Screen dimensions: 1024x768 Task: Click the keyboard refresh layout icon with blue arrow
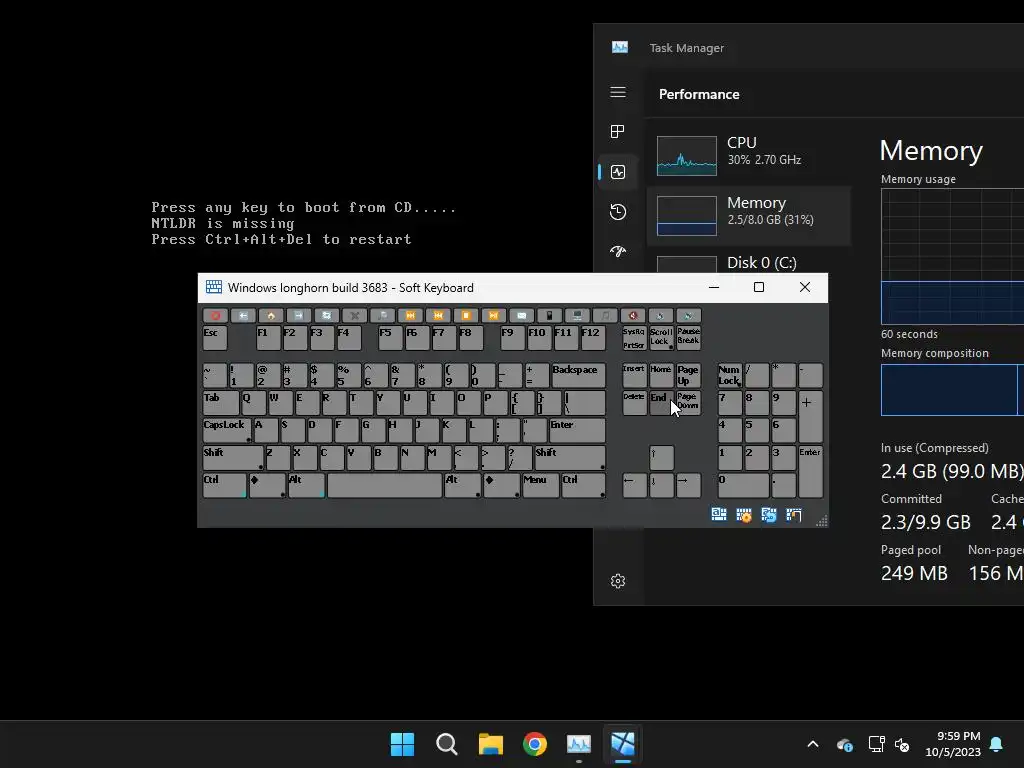pyautogui.click(x=769, y=515)
